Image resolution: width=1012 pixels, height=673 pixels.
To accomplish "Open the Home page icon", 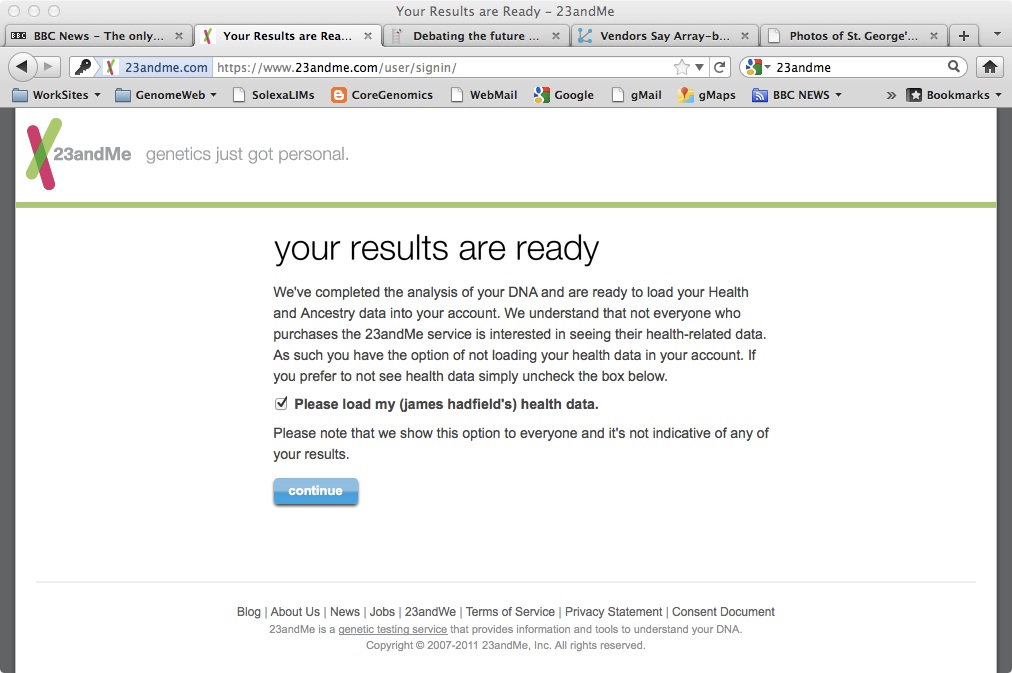I will [990, 67].
